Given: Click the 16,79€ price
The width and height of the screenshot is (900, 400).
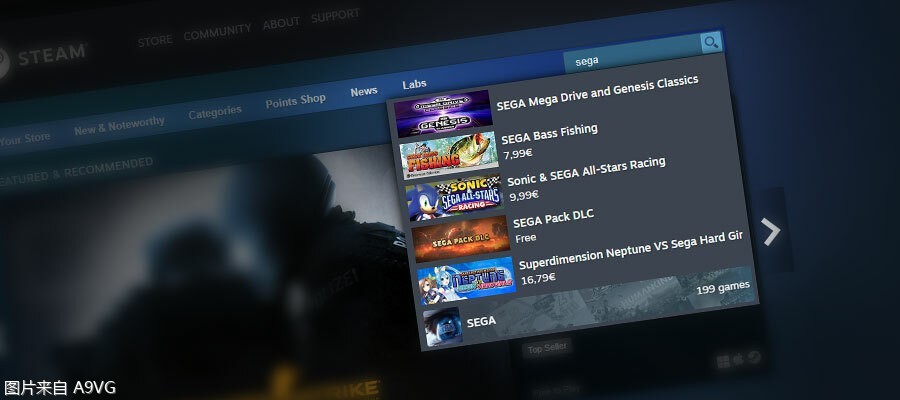Looking at the screenshot, I should [x=538, y=278].
